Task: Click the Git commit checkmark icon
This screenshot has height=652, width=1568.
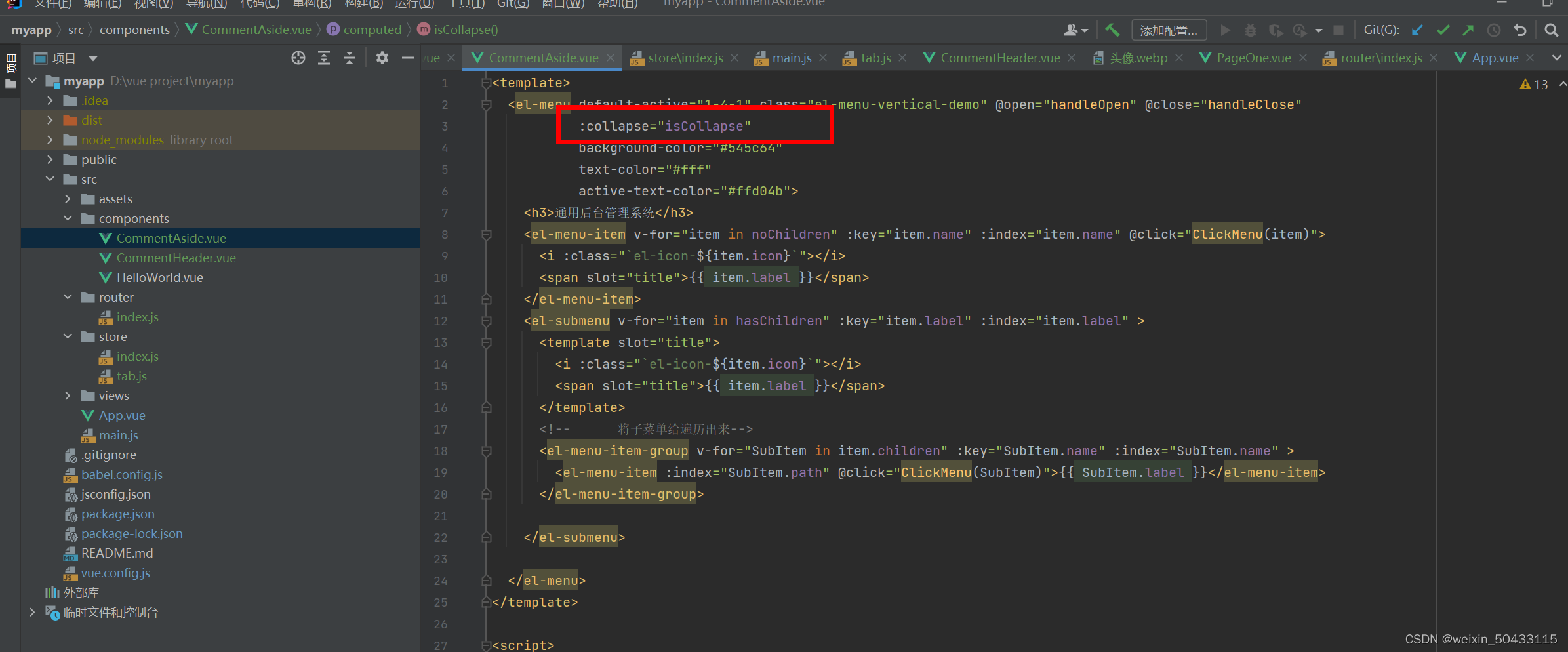Action: [x=1442, y=30]
